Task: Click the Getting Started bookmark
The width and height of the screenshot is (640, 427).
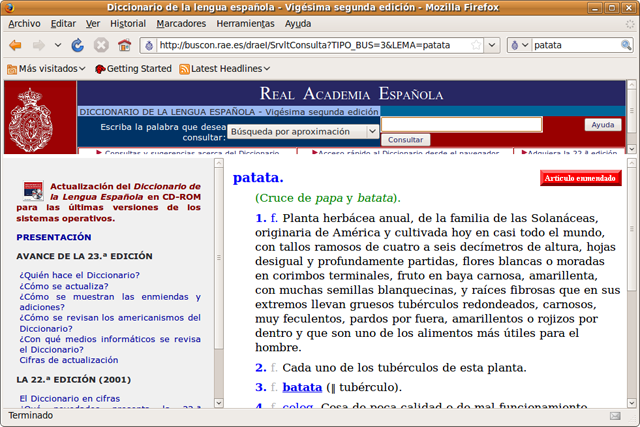Action: [132, 68]
